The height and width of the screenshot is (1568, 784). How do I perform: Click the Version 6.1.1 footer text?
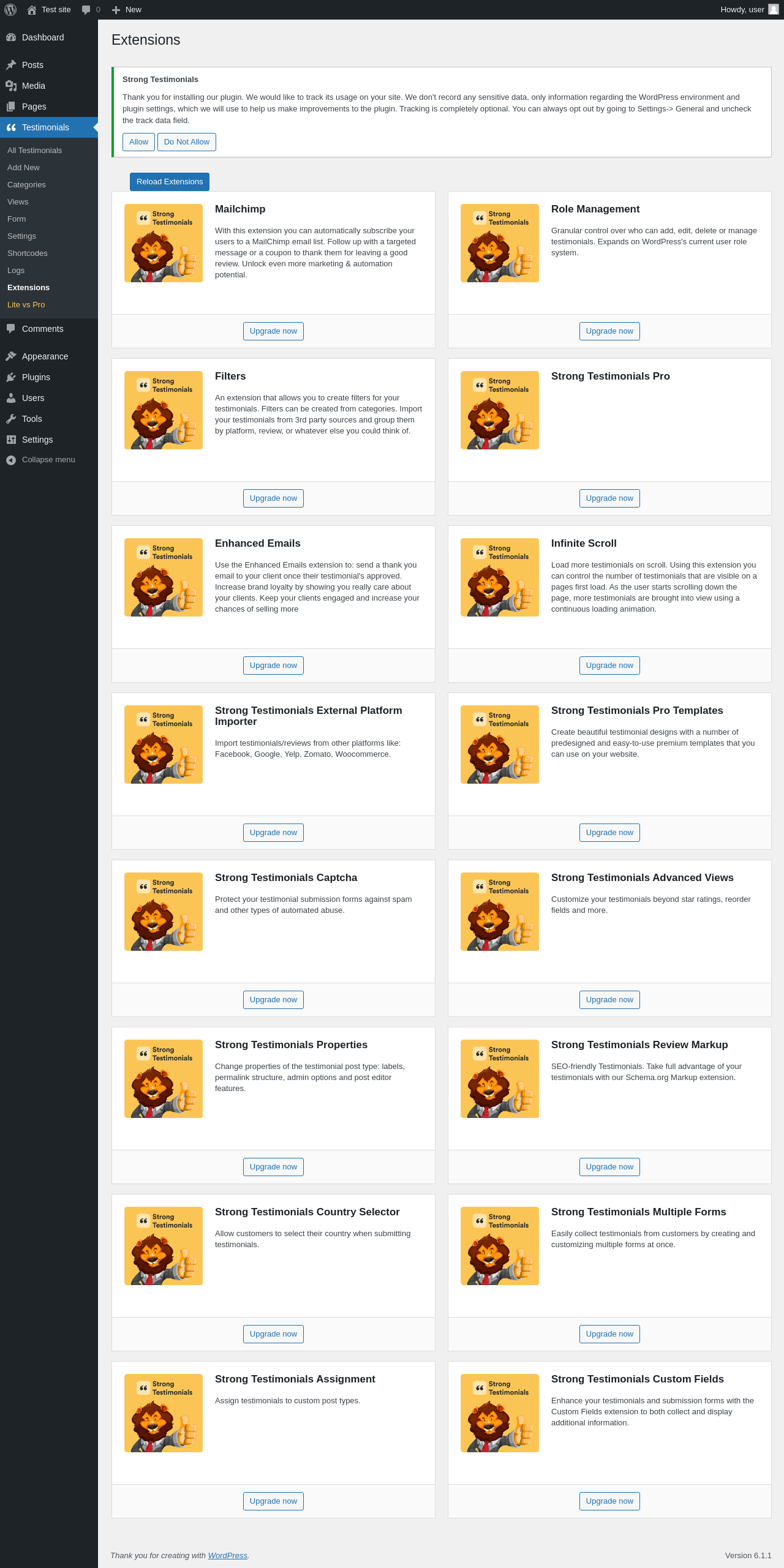tap(748, 1556)
